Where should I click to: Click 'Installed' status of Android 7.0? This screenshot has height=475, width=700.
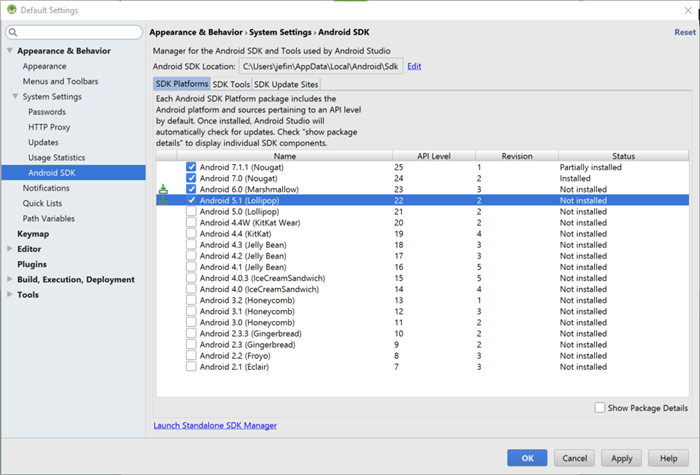575,178
